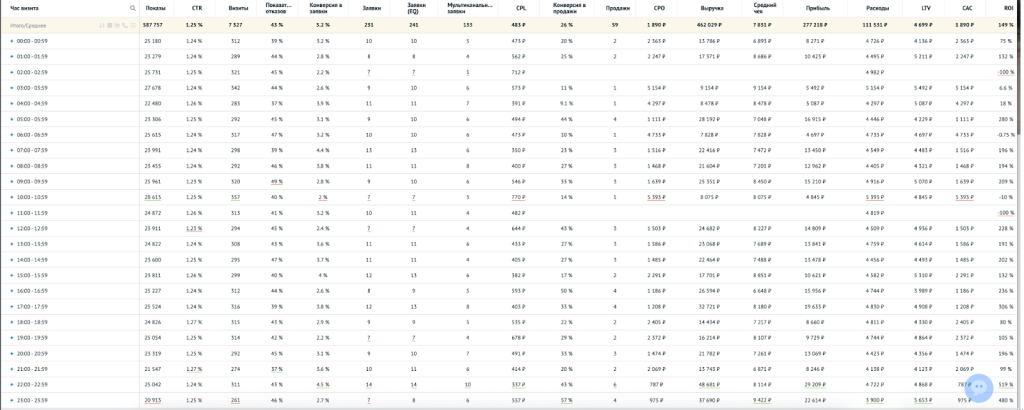Click the underlined 48 681 ₽ revenue value
Viewport: 1024px width, 410px height.
click(710, 385)
